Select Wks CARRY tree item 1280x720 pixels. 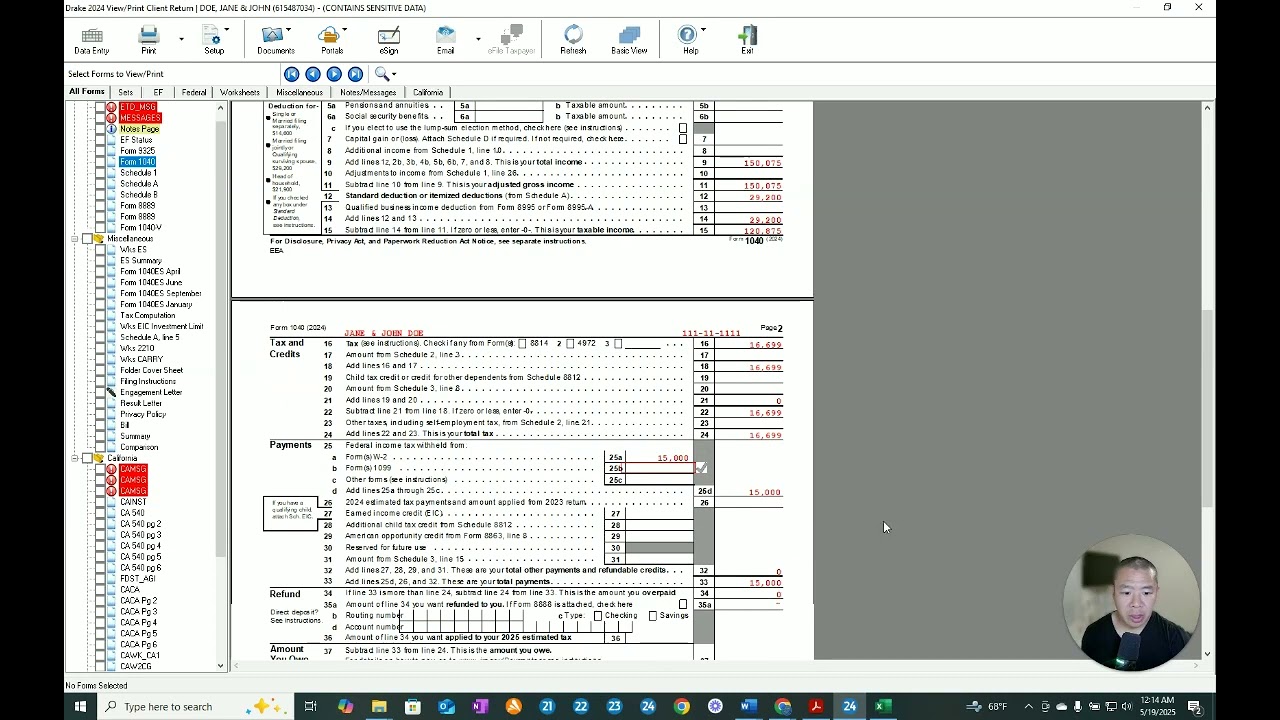coord(141,359)
